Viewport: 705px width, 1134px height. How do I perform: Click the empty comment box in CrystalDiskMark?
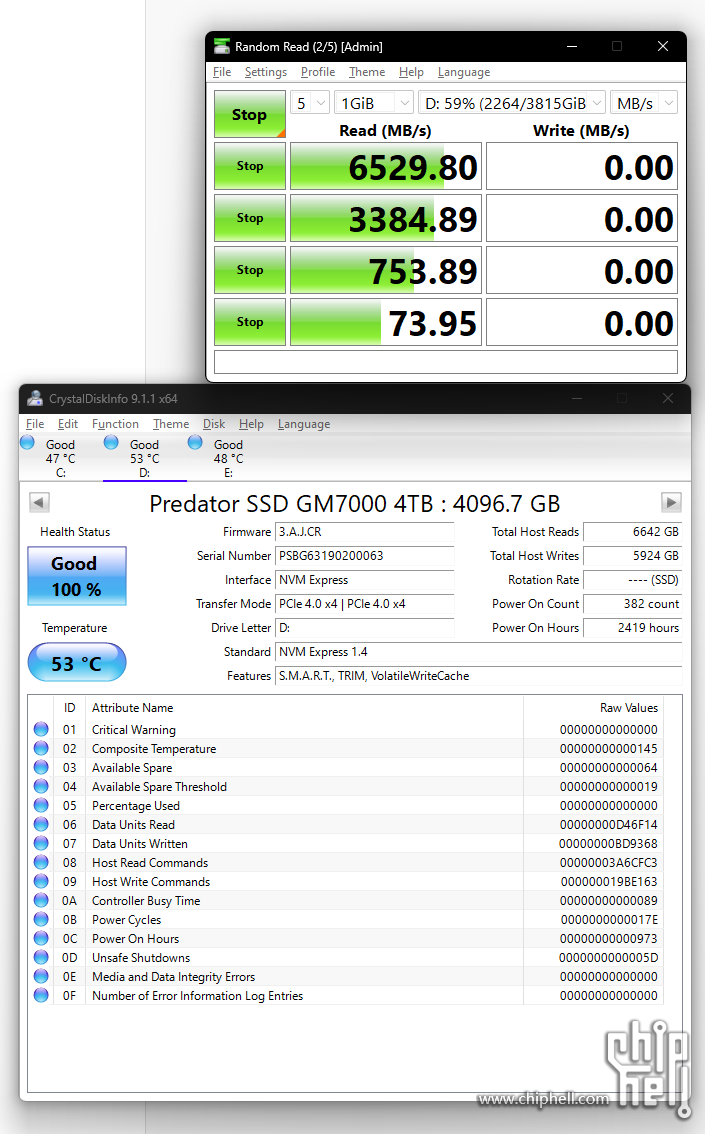tap(445, 362)
